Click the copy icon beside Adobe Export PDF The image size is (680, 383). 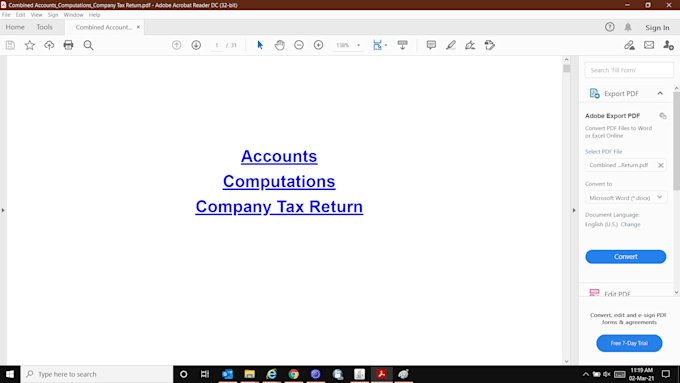tap(663, 116)
